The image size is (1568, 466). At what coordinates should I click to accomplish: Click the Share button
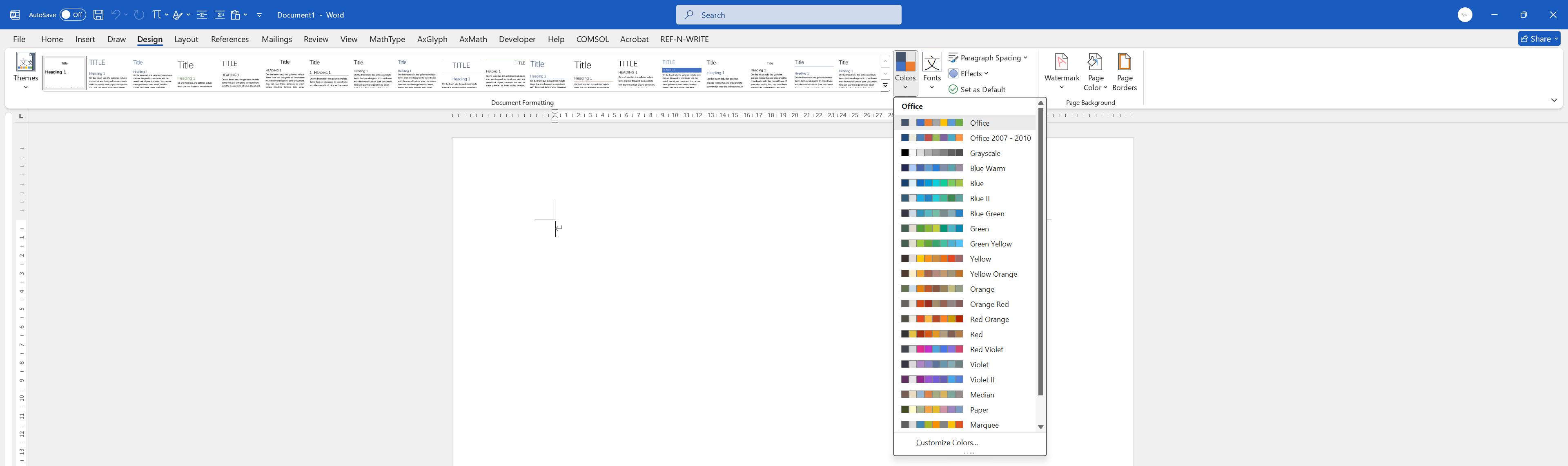coord(1538,39)
